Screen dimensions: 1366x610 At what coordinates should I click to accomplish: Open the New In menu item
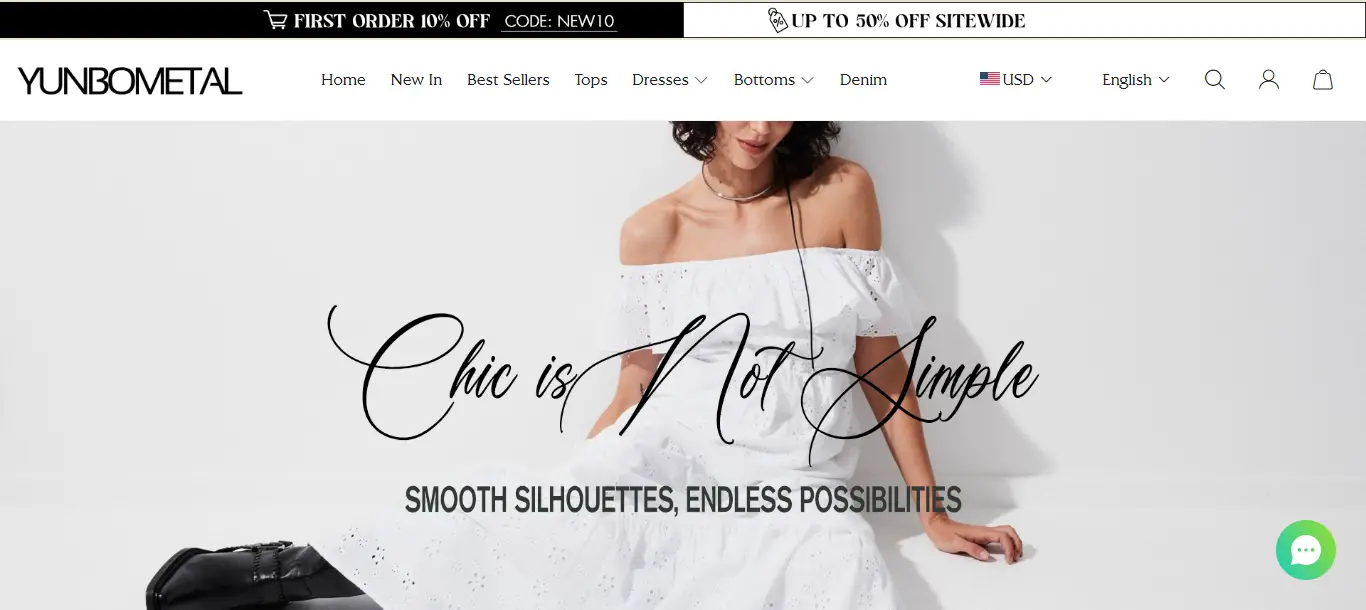(416, 80)
